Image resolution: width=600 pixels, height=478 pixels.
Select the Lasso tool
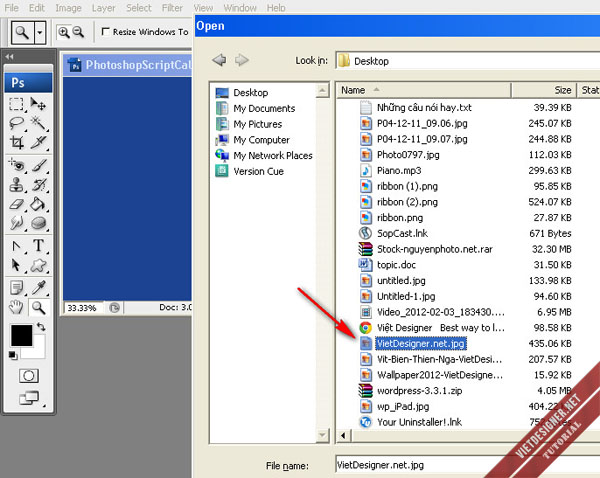tap(16, 123)
